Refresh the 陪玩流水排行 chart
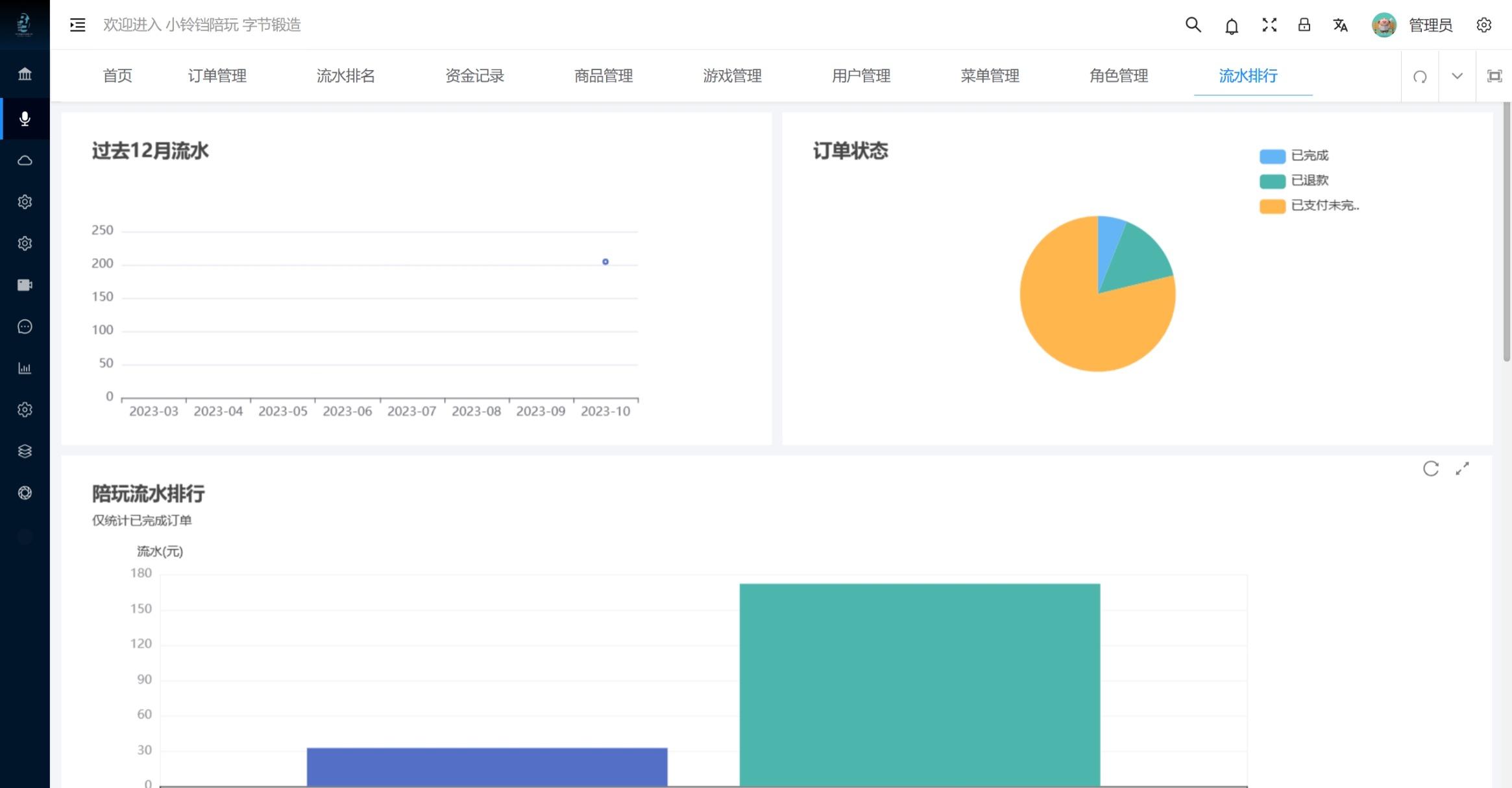 [x=1431, y=468]
